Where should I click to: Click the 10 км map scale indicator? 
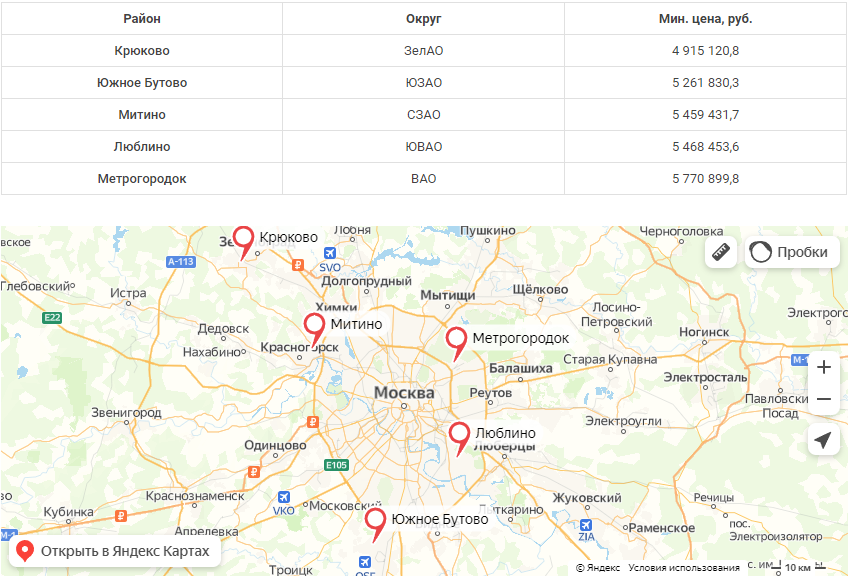pos(798,568)
